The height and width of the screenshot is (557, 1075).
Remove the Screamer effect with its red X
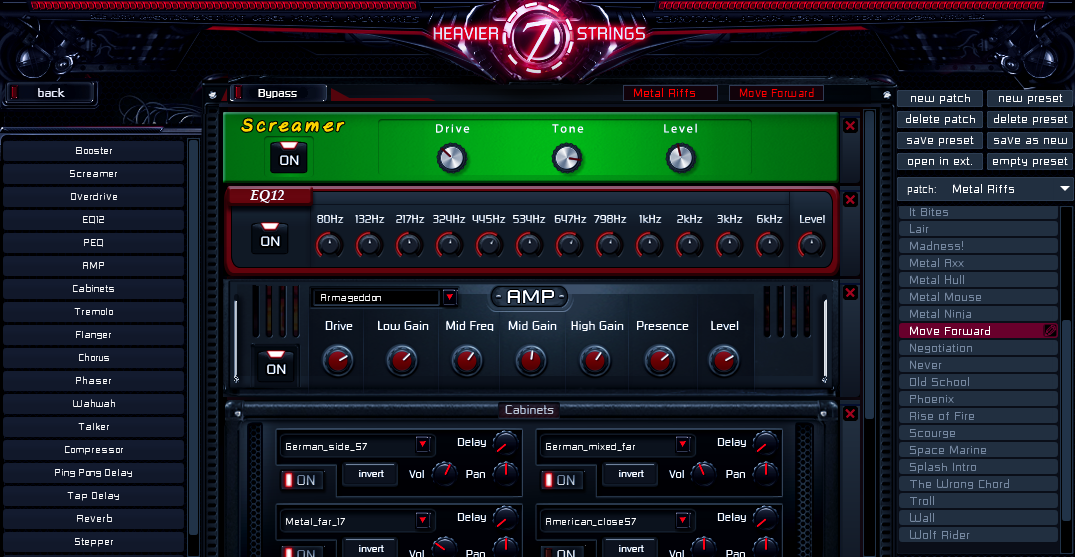850,126
